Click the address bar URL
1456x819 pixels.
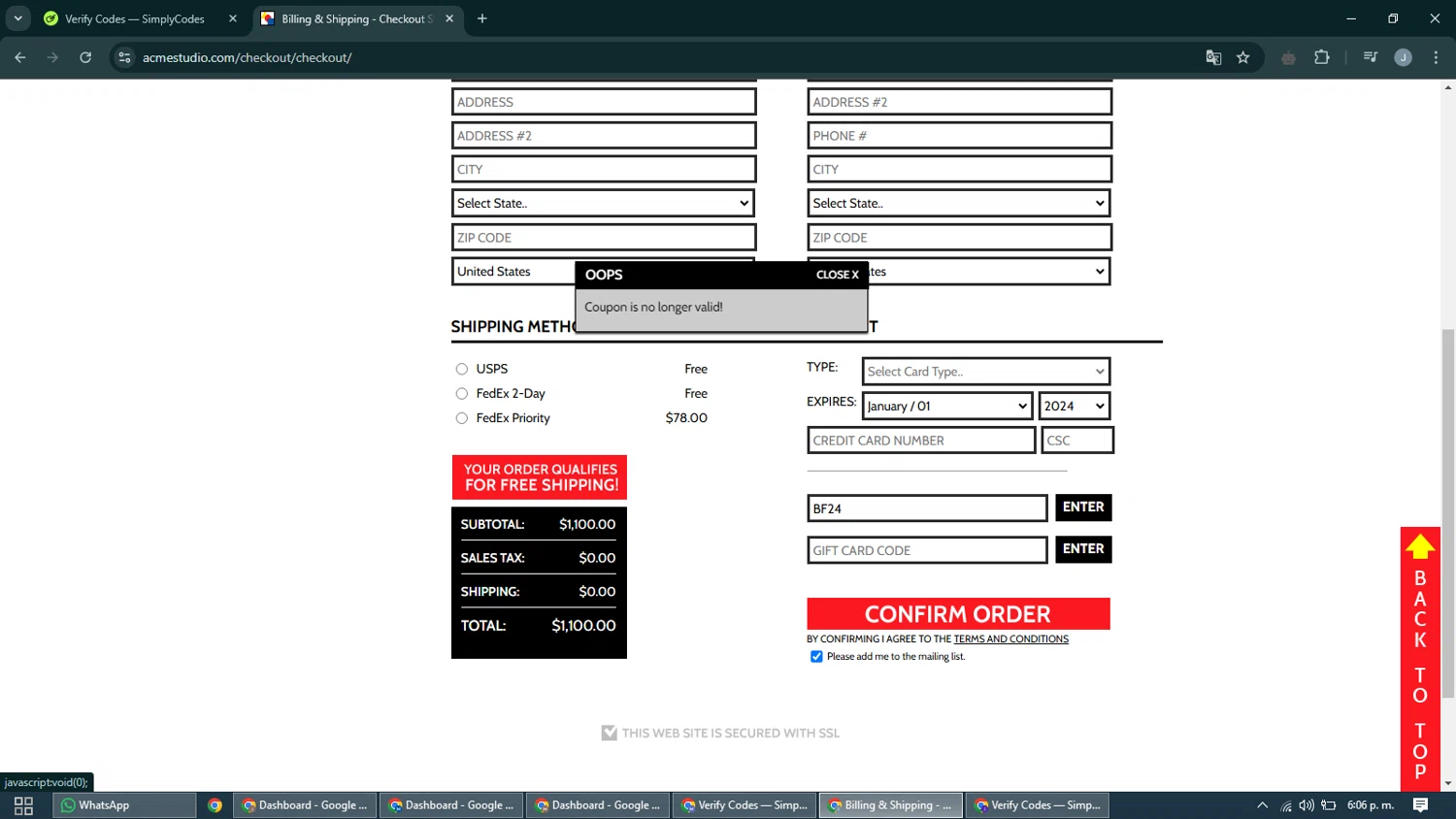click(x=248, y=57)
